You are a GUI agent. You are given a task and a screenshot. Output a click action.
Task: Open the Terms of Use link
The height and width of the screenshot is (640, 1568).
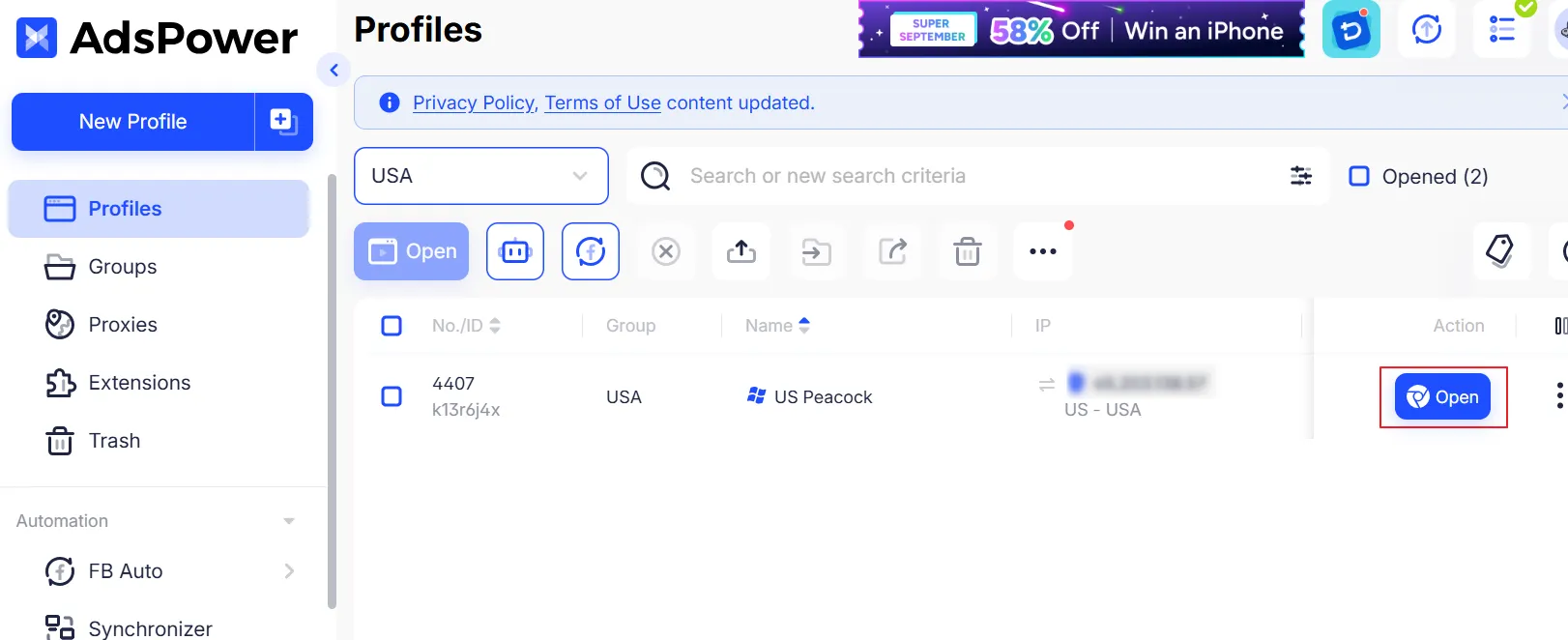(602, 102)
